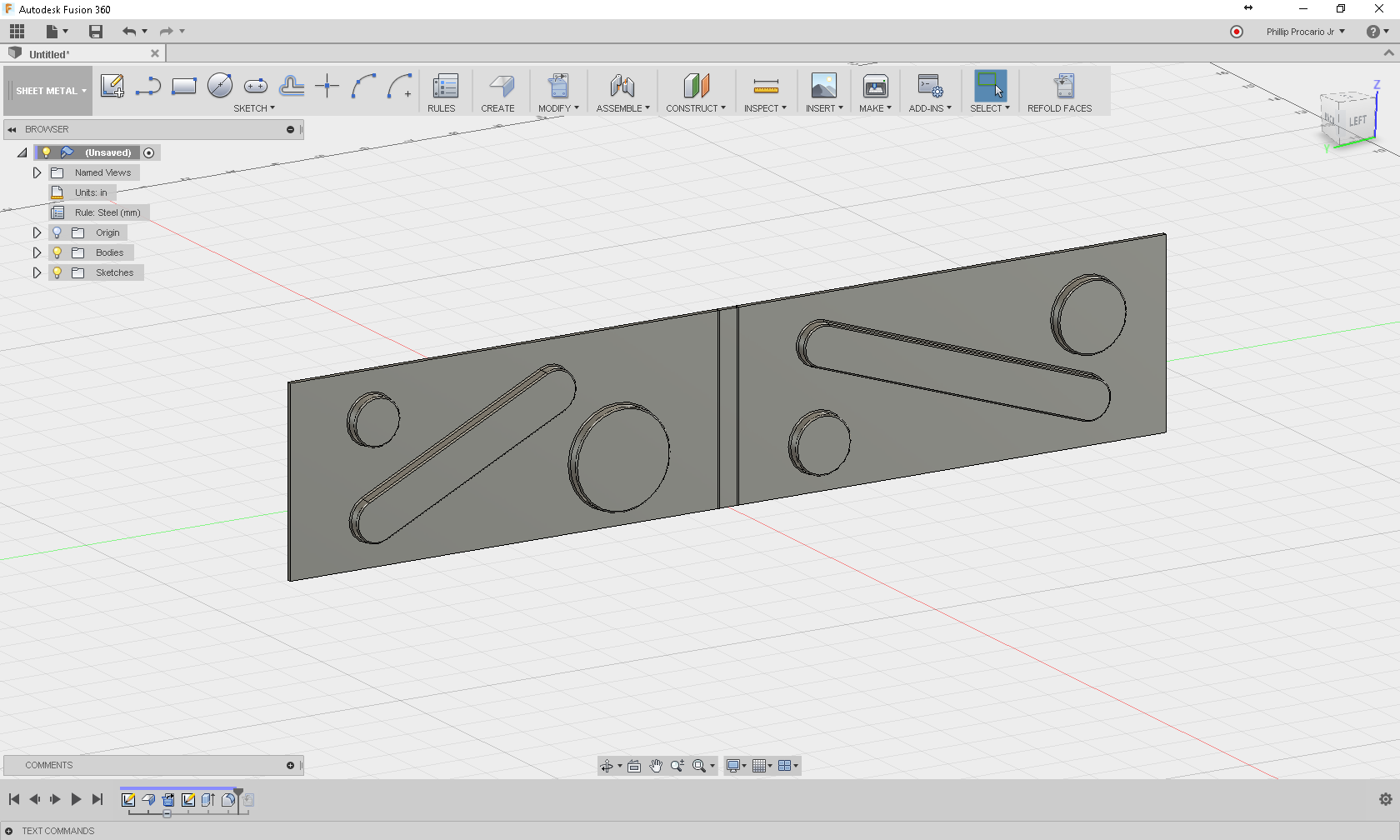Expand the Named Views folder
This screenshot has height=840, width=1400.
(37, 172)
